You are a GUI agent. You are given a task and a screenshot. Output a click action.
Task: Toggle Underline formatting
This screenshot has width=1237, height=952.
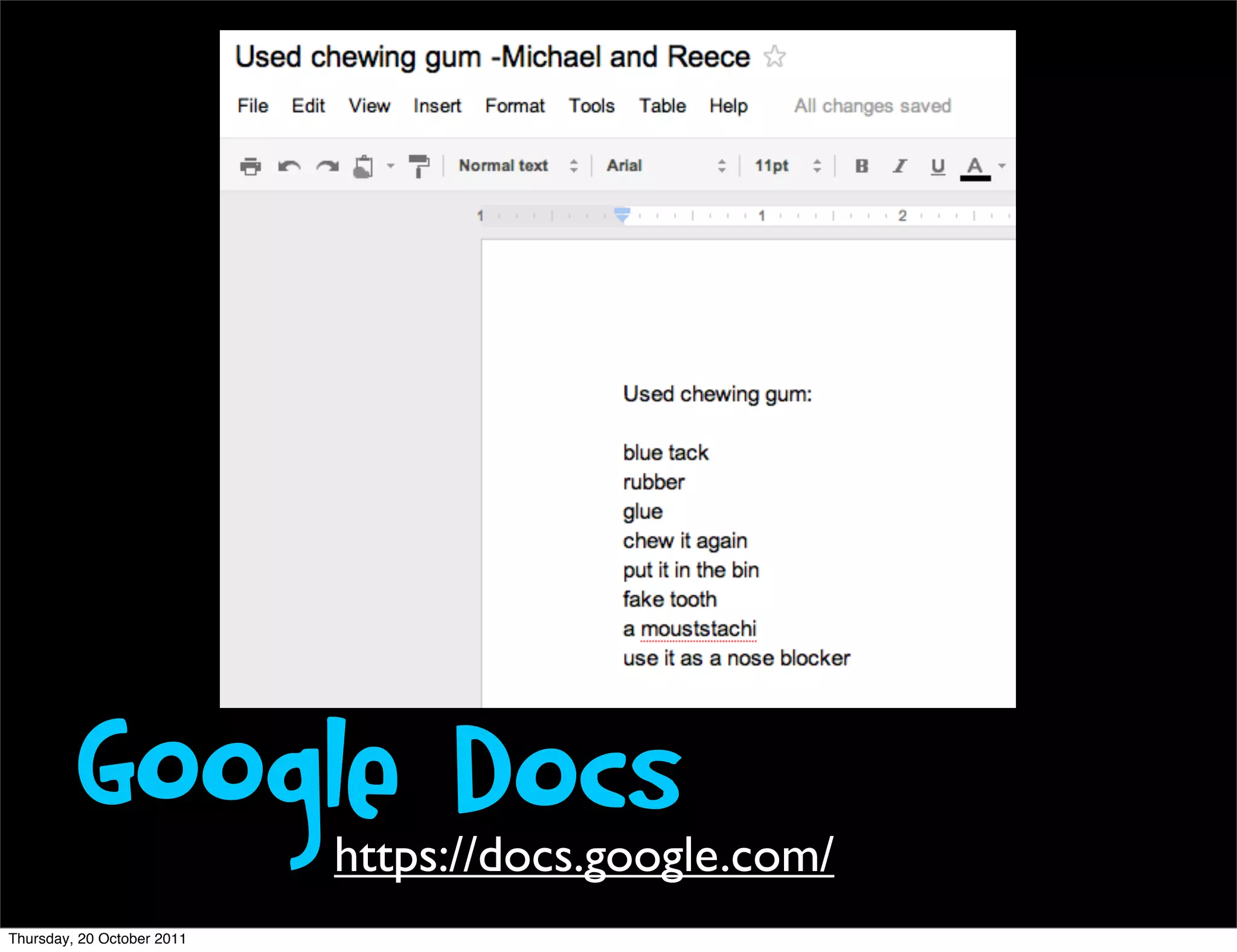pyautogui.click(x=937, y=167)
